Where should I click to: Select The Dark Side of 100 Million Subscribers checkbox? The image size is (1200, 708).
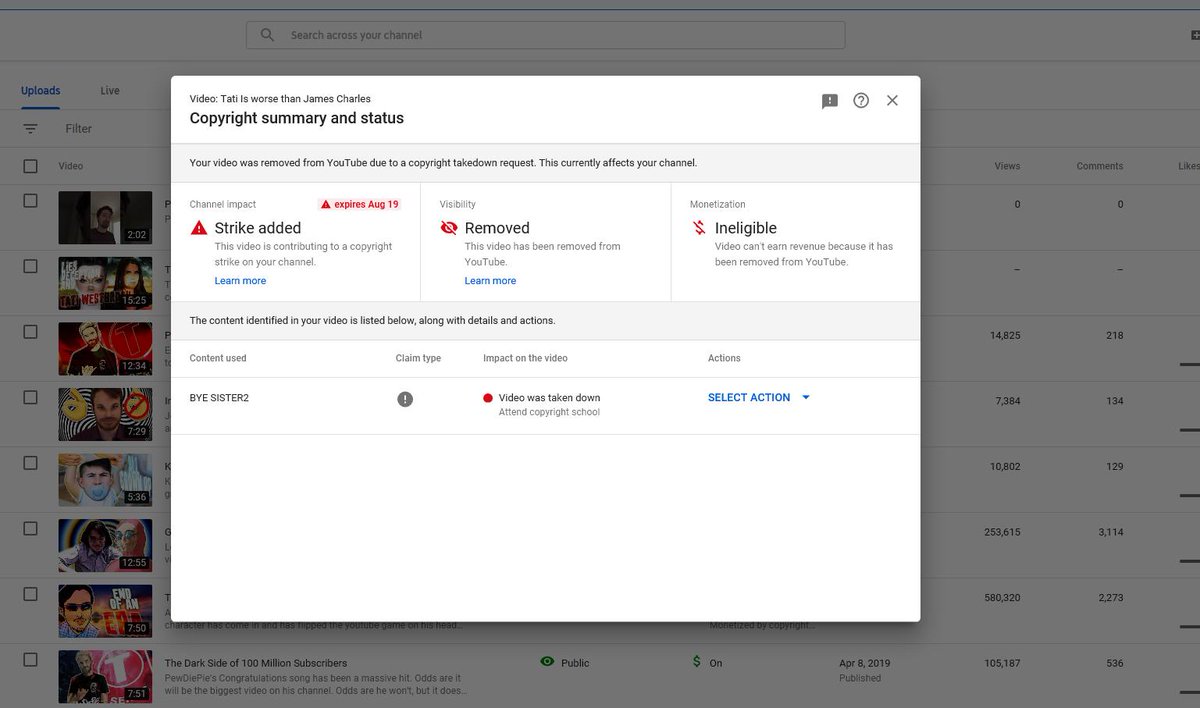(x=31, y=660)
